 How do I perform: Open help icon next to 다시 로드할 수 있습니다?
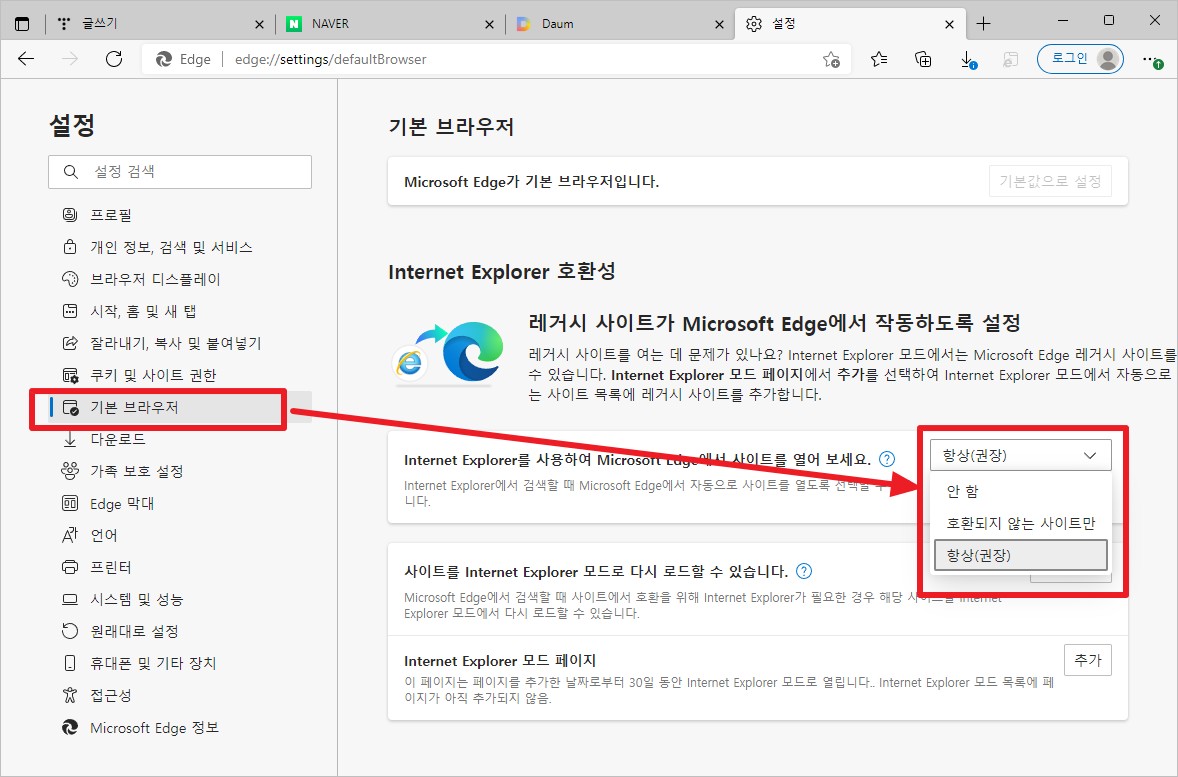(x=804, y=571)
